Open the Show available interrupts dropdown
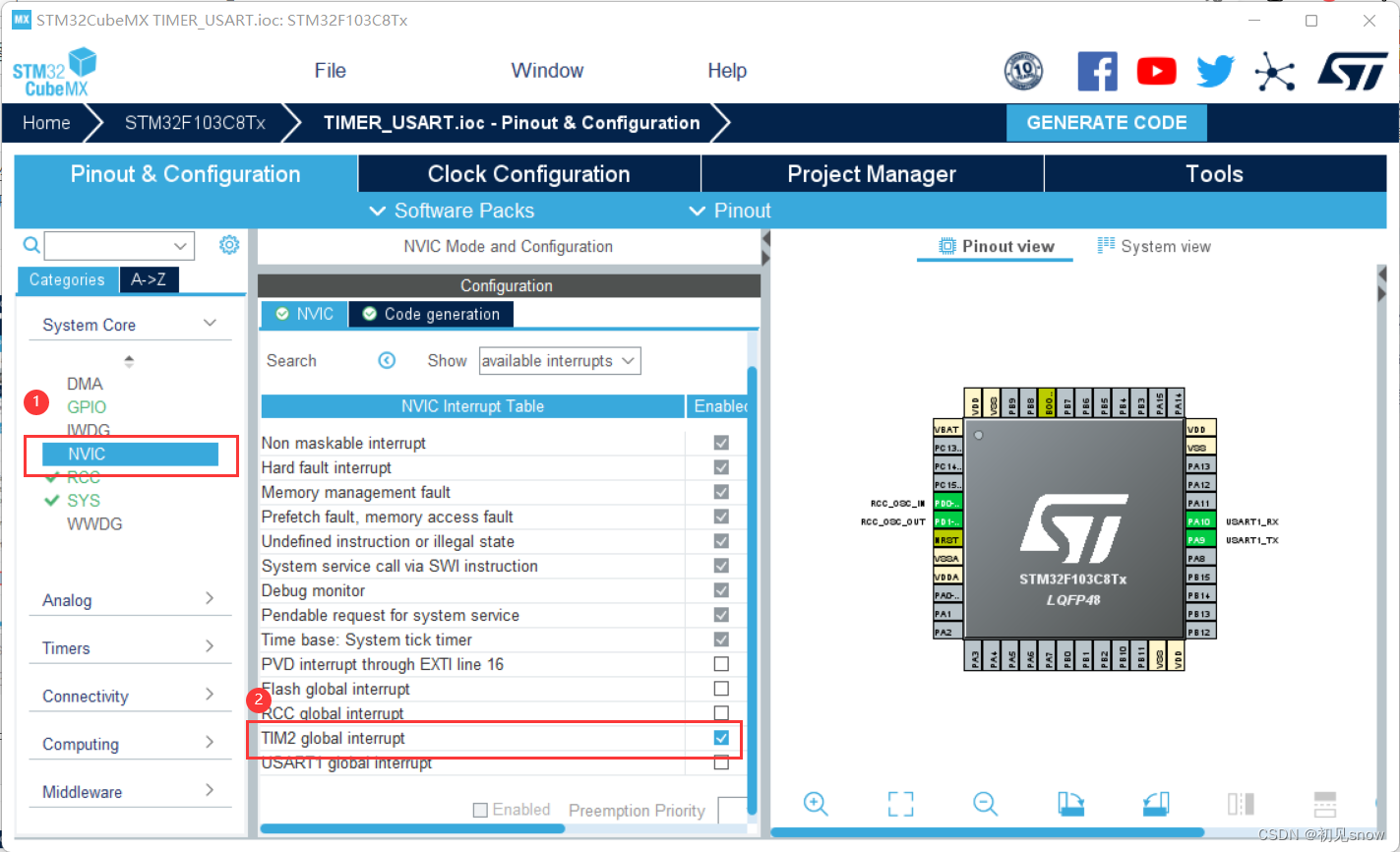Image resolution: width=1400 pixels, height=852 pixels. [x=560, y=361]
